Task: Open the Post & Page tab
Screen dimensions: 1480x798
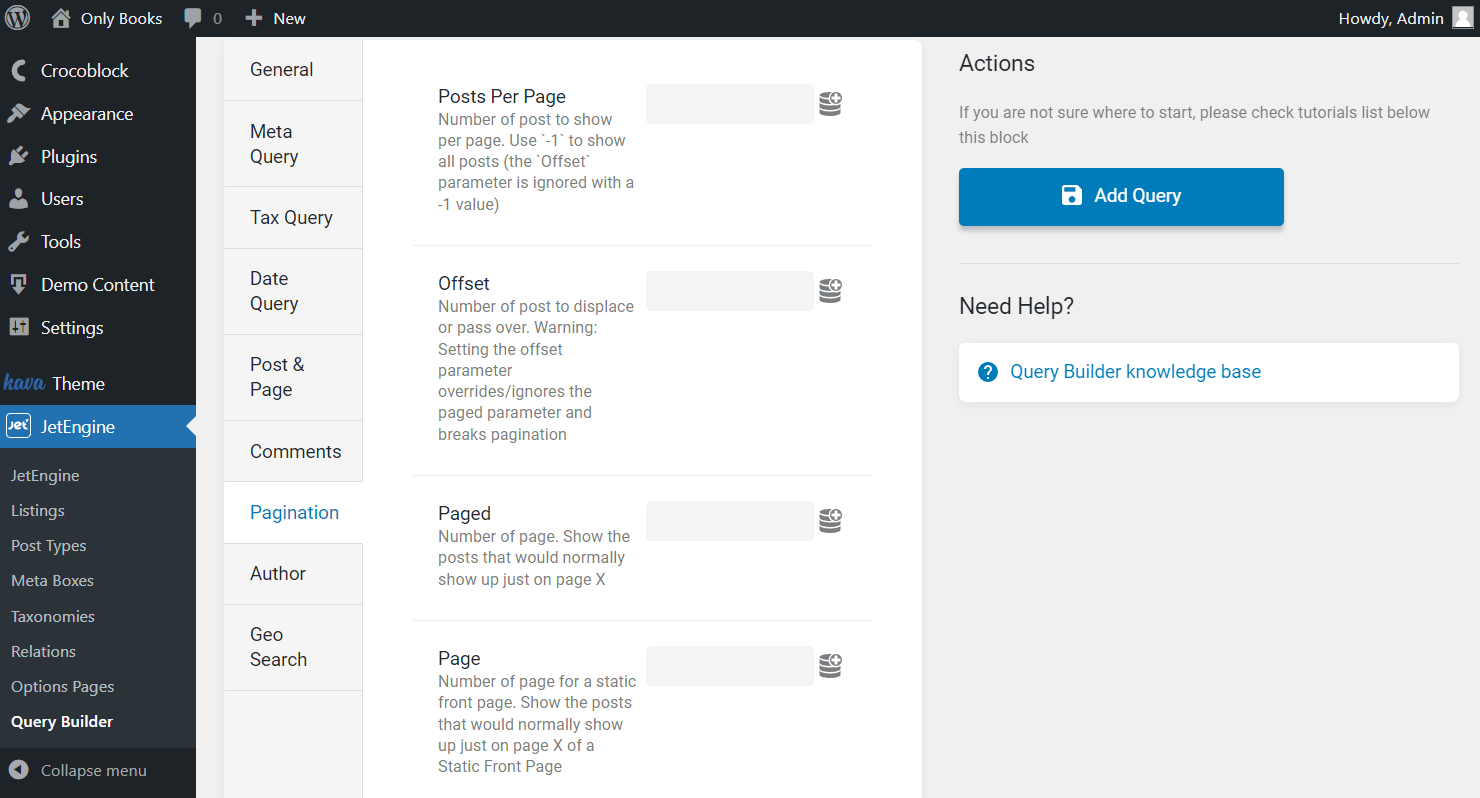Action: (293, 377)
